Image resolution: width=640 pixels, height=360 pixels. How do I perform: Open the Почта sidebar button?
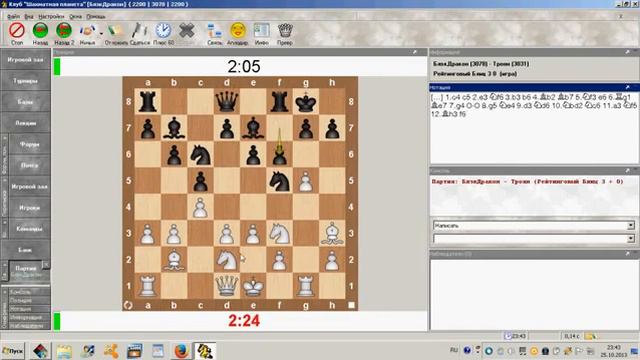[29, 165]
